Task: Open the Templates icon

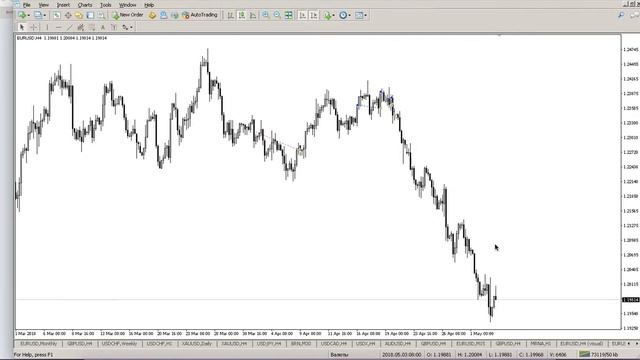Action: tap(359, 15)
